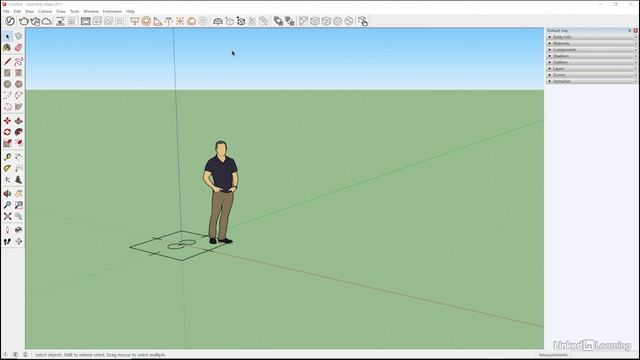
Task: Pick the Rotated Rectangle tool
Action: (x=19, y=73)
